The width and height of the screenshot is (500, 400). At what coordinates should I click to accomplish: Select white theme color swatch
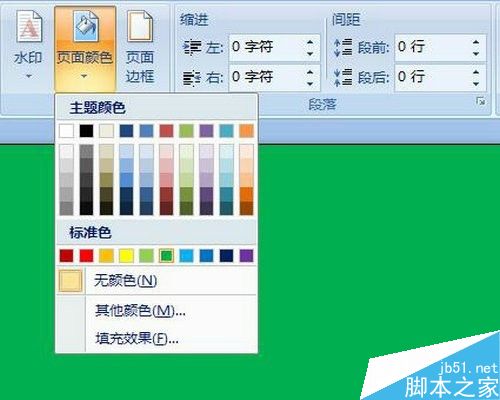point(66,131)
